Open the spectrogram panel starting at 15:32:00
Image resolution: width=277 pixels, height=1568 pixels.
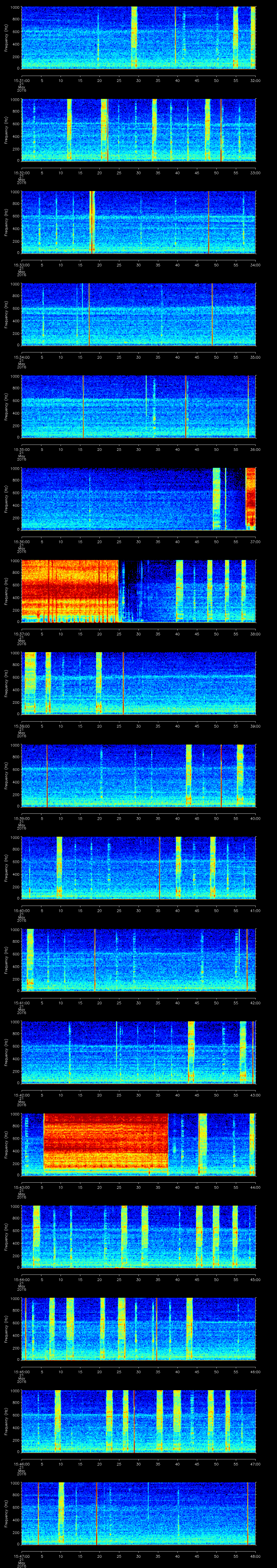(x=138, y=130)
